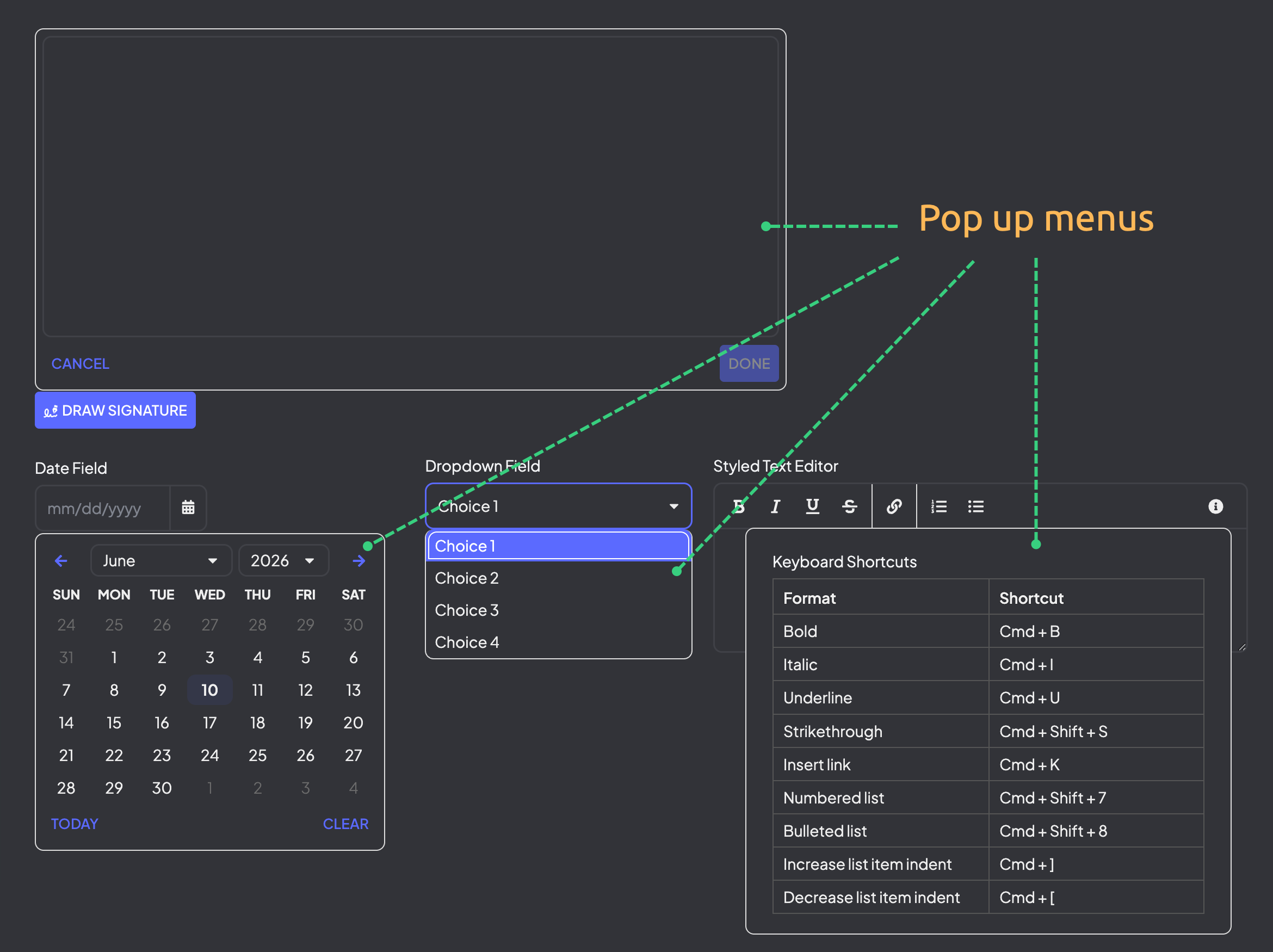Insert a link via chain icon
This screenshot has height=952, width=1273.
click(894, 506)
